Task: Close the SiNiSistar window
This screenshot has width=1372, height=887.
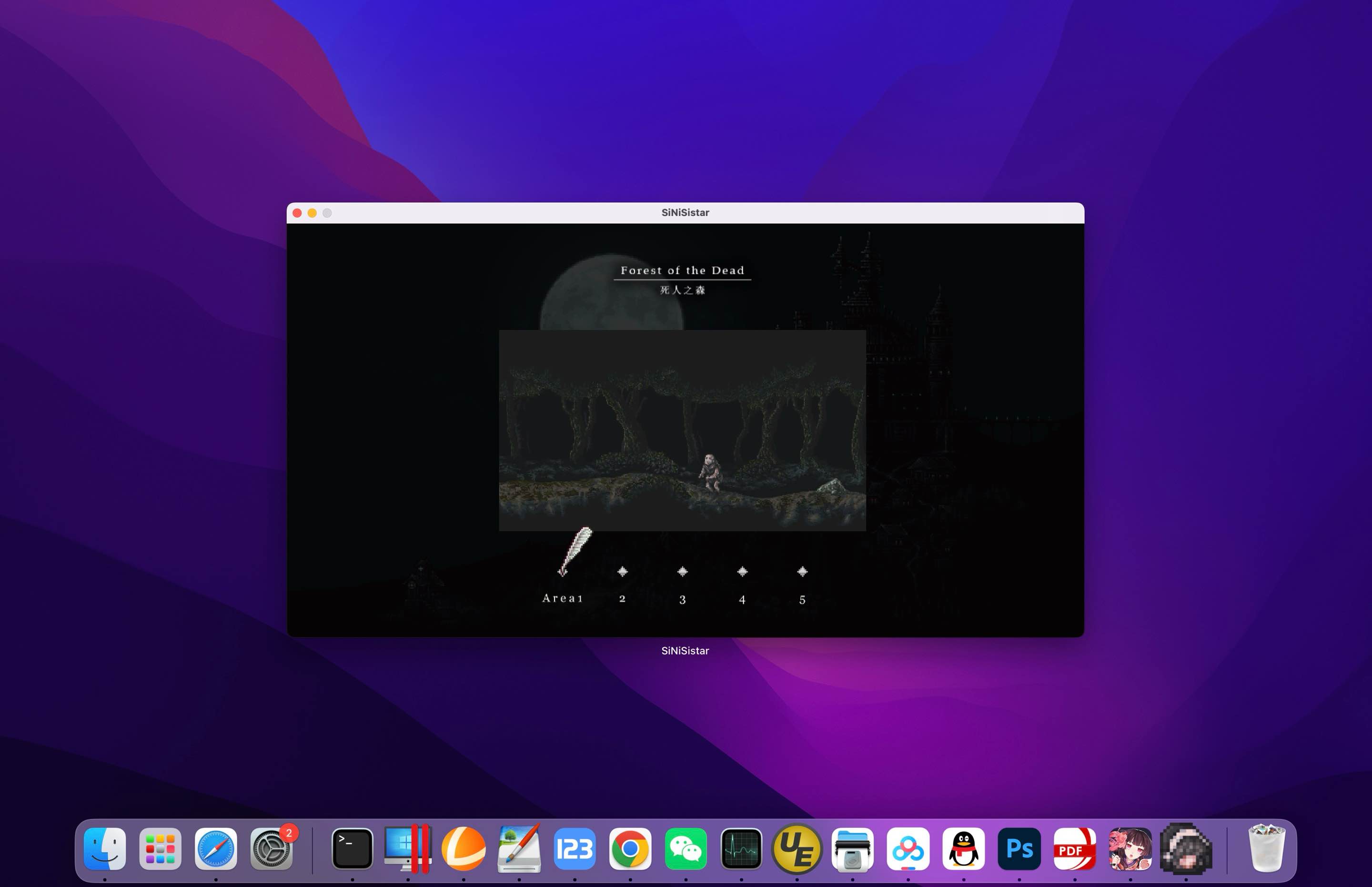Action: (297, 213)
